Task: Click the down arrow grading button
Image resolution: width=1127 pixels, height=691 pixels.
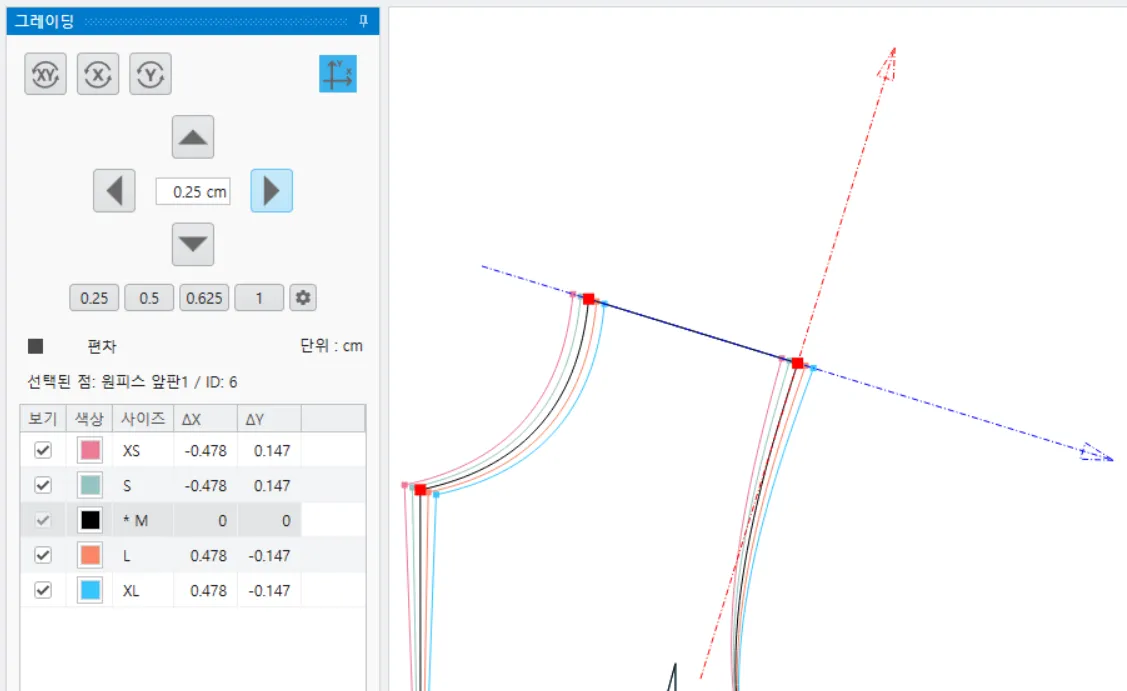Action: point(193,244)
